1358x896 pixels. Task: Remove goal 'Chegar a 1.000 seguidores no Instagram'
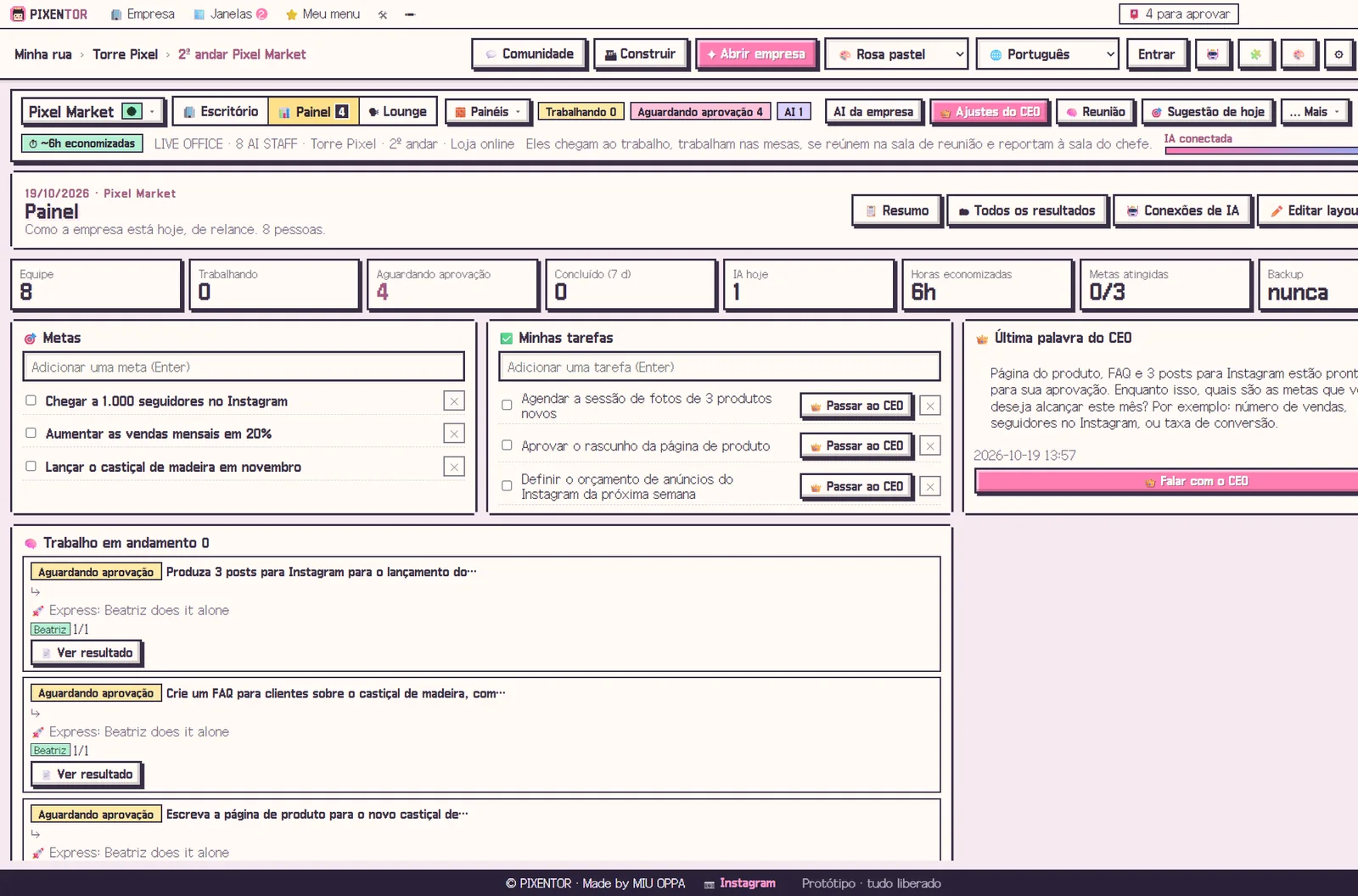pos(454,401)
